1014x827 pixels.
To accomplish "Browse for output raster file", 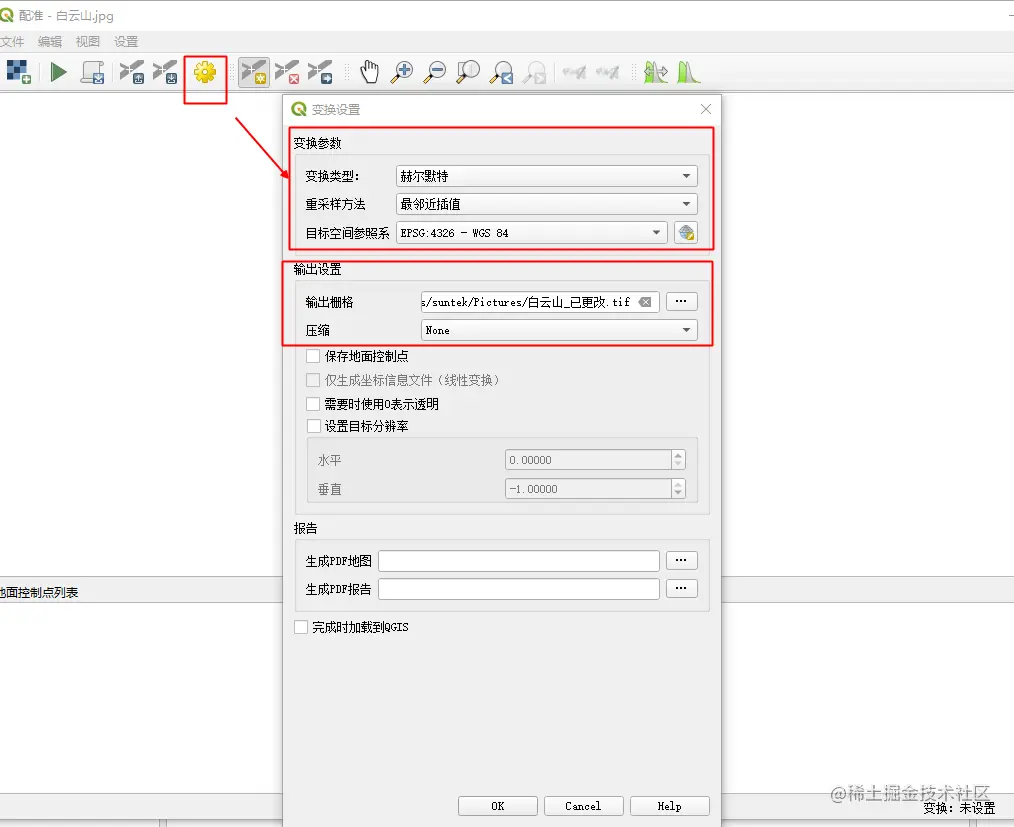I will pos(681,301).
